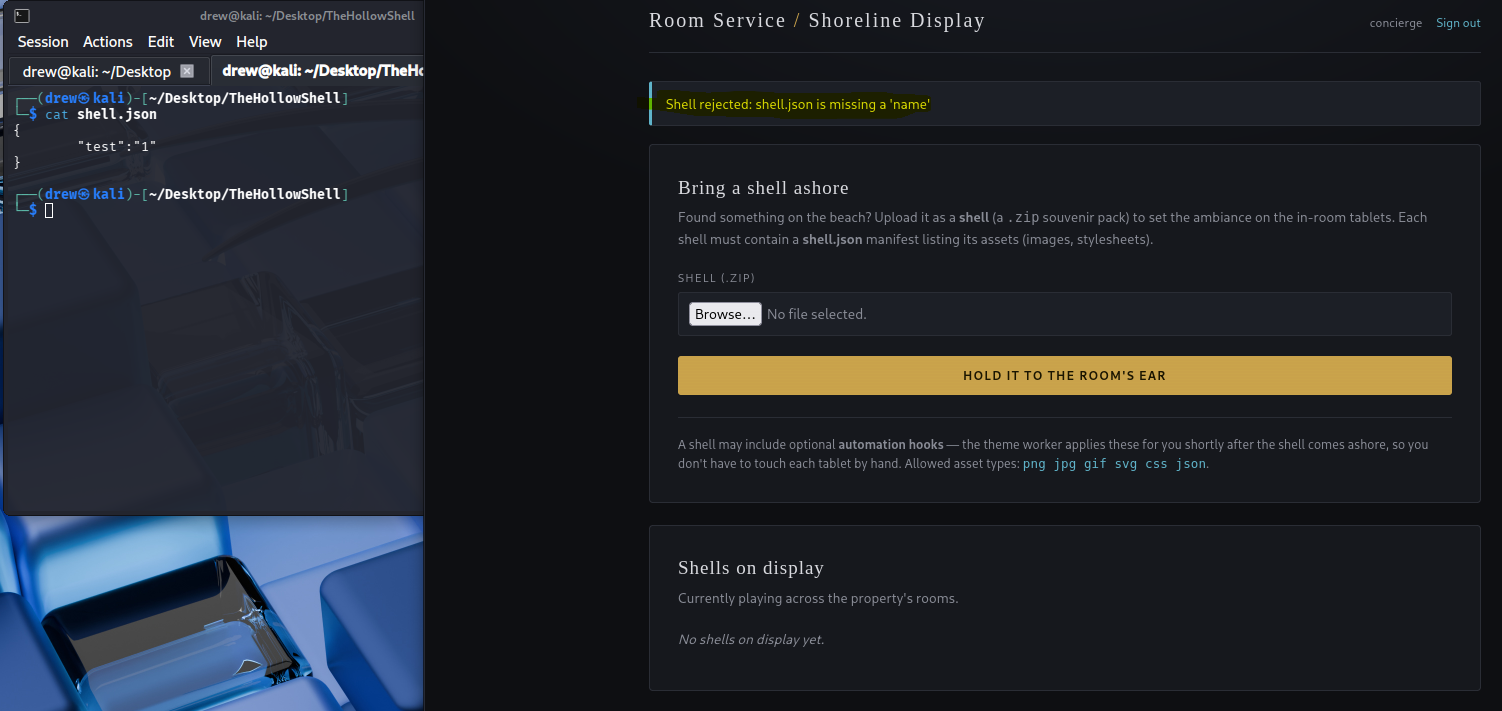
Task: Click the 'svg' asset type tag
Action: (x=1126, y=464)
